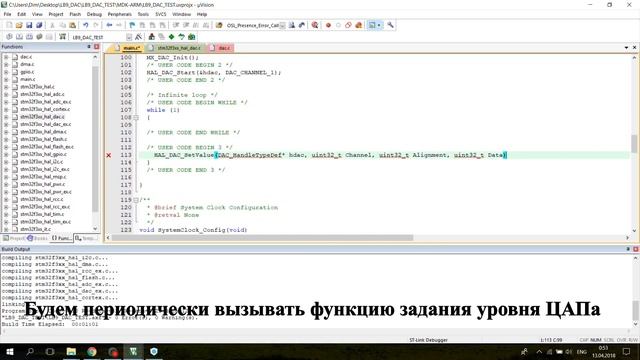640x360 pixels.
Task: Open Manage Project Items icon
Action: point(151,37)
